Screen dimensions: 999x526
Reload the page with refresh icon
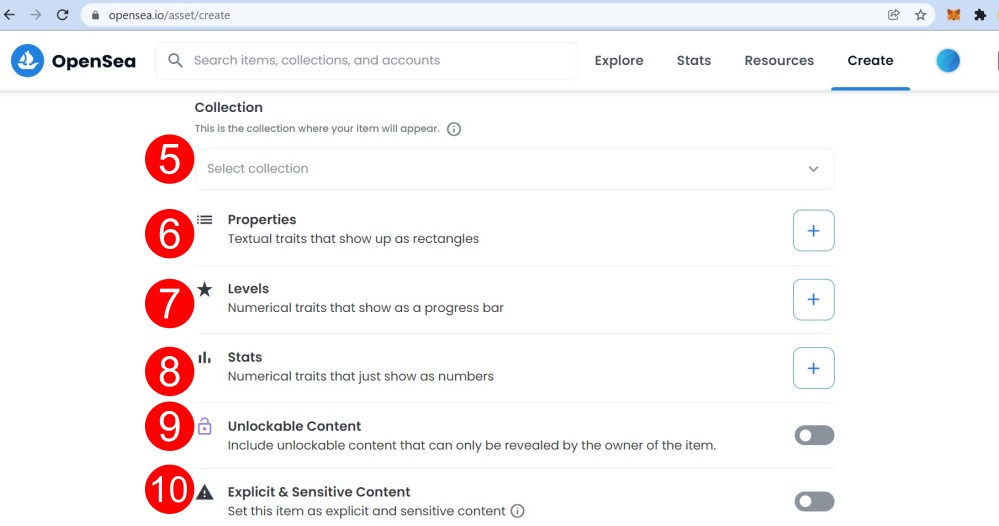(62, 15)
